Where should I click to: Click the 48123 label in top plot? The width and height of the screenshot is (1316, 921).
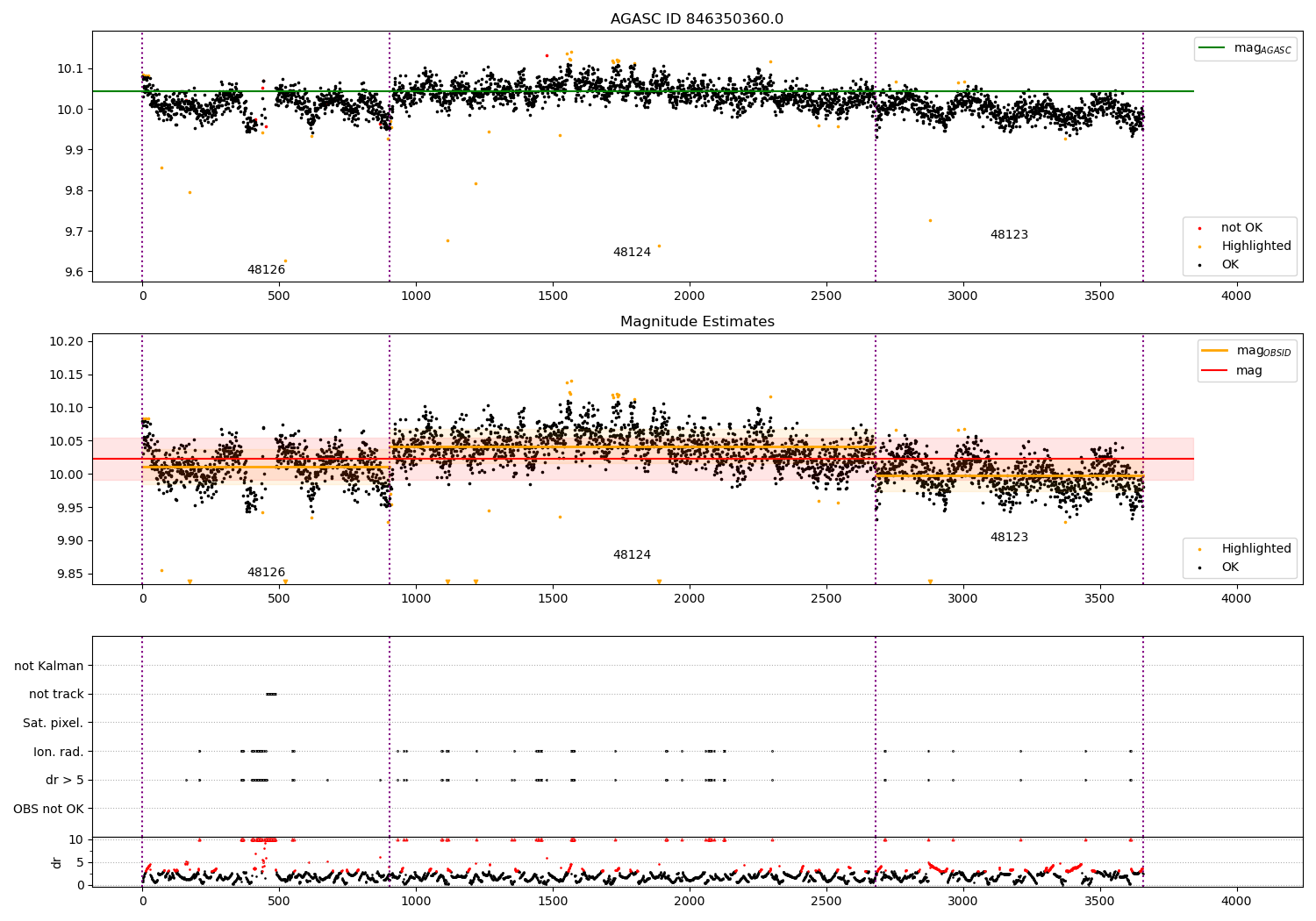(x=1009, y=235)
